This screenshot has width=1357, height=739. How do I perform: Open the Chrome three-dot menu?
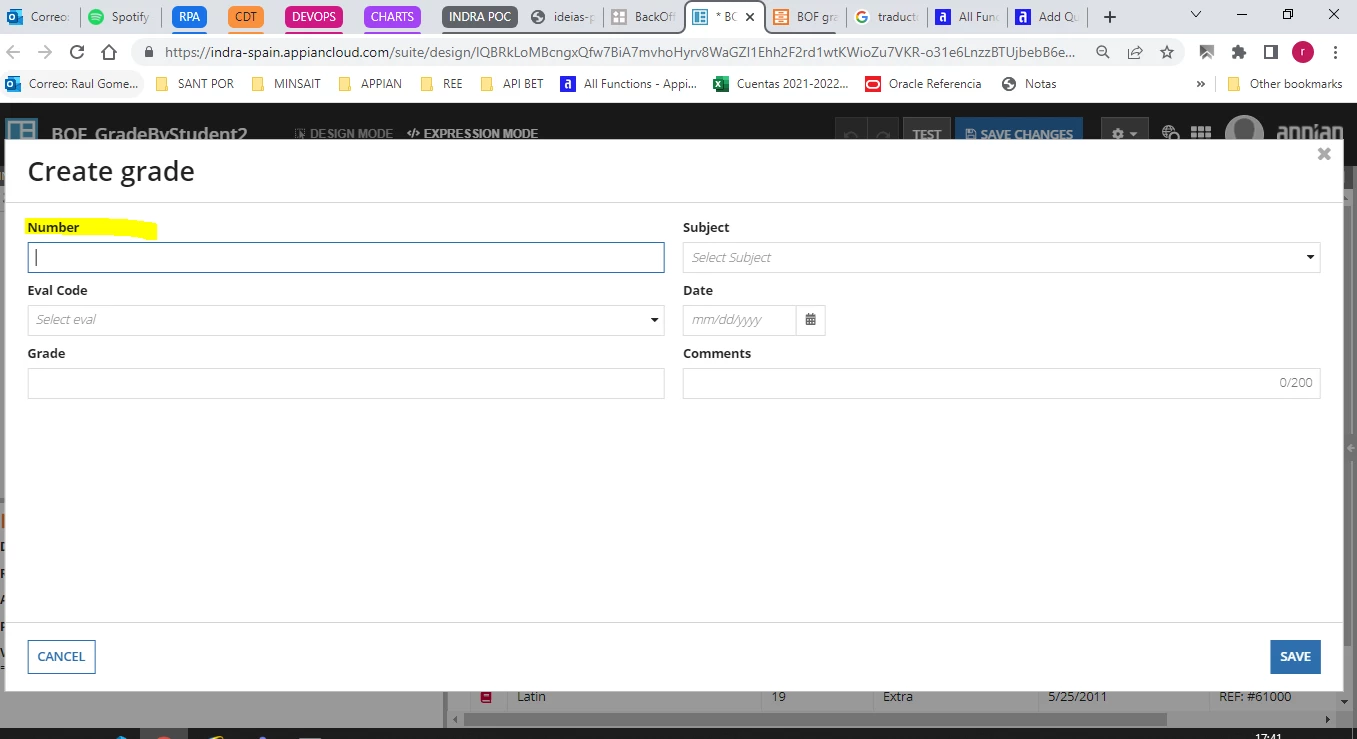[x=1336, y=52]
